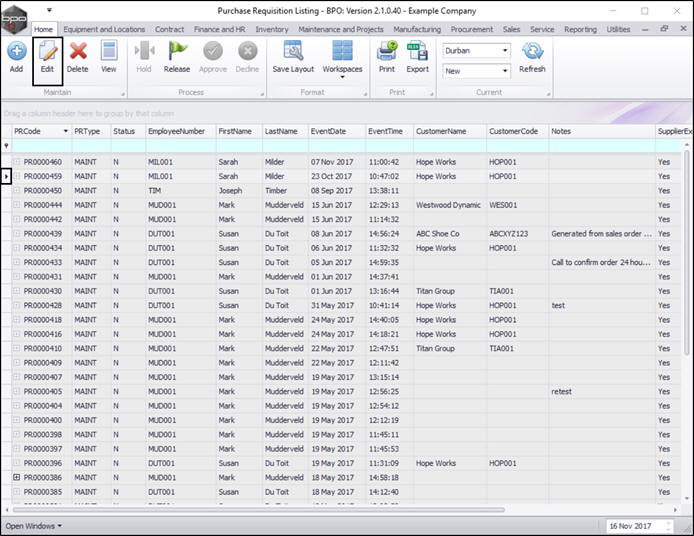Click the PRCode filter row cell
The height and width of the screenshot is (536, 694).
40,146
